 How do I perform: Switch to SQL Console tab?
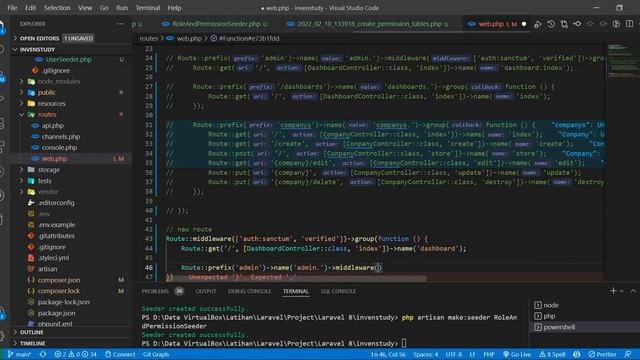(338, 291)
